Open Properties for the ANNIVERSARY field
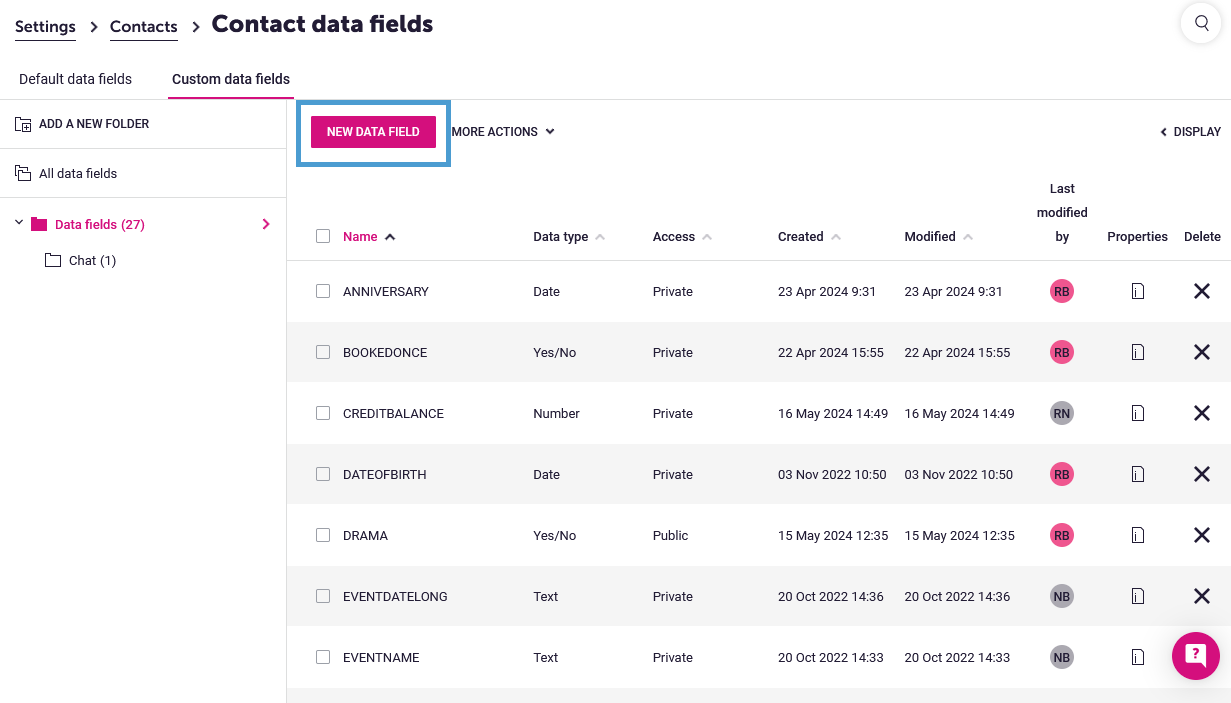The height and width of the screenshot is (703, 1231). [x=1137, y=291]
